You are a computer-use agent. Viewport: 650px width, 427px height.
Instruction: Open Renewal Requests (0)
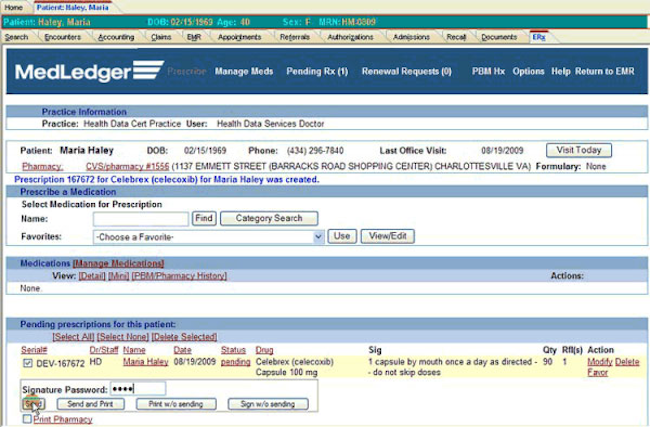pyautogui.click(x=406, y=72)
